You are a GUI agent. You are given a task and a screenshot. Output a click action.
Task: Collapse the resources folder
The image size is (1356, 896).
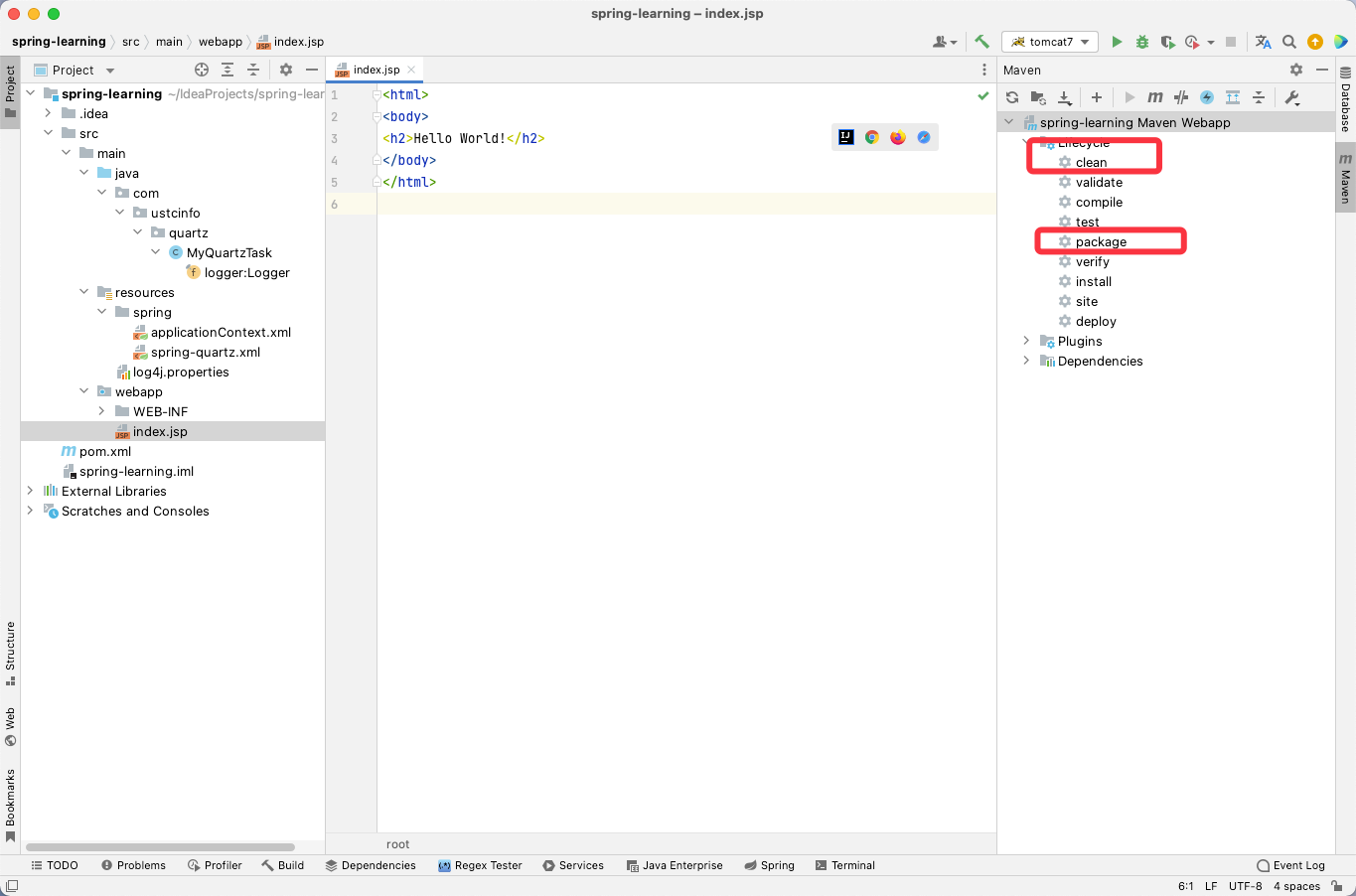(x=83, y=292)
